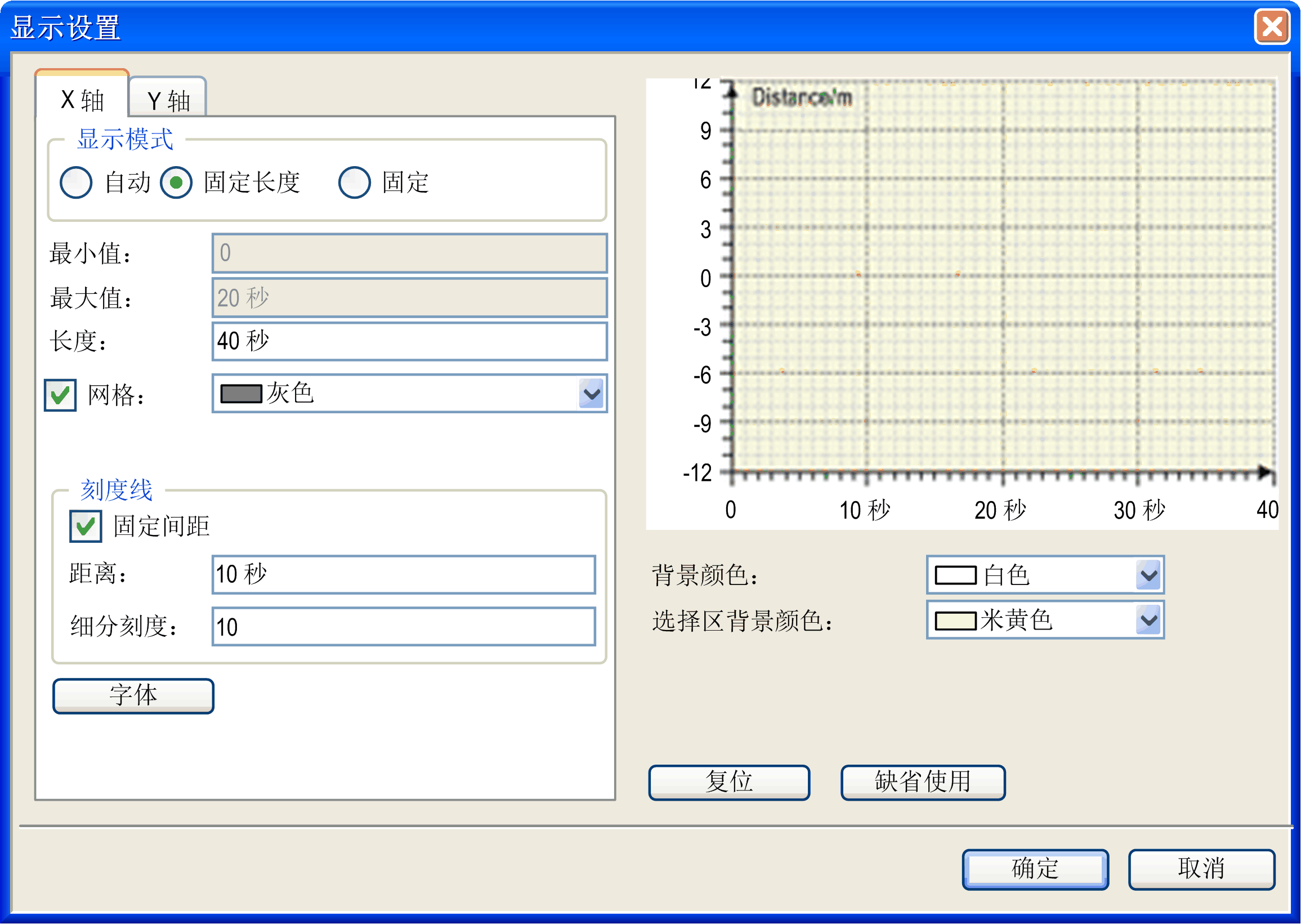
Task: Select the 固定 radio option
Action: point(355,182)
